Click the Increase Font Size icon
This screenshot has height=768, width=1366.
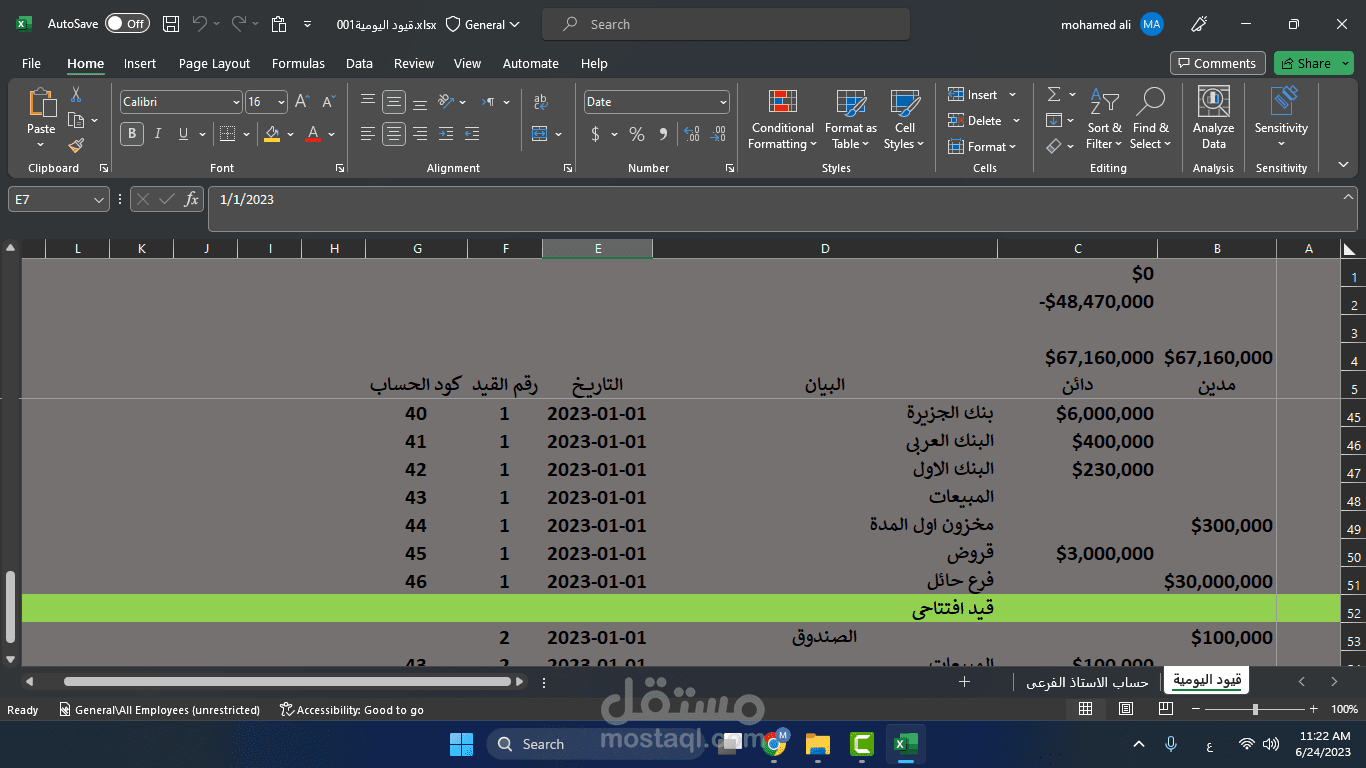point(302,102)
